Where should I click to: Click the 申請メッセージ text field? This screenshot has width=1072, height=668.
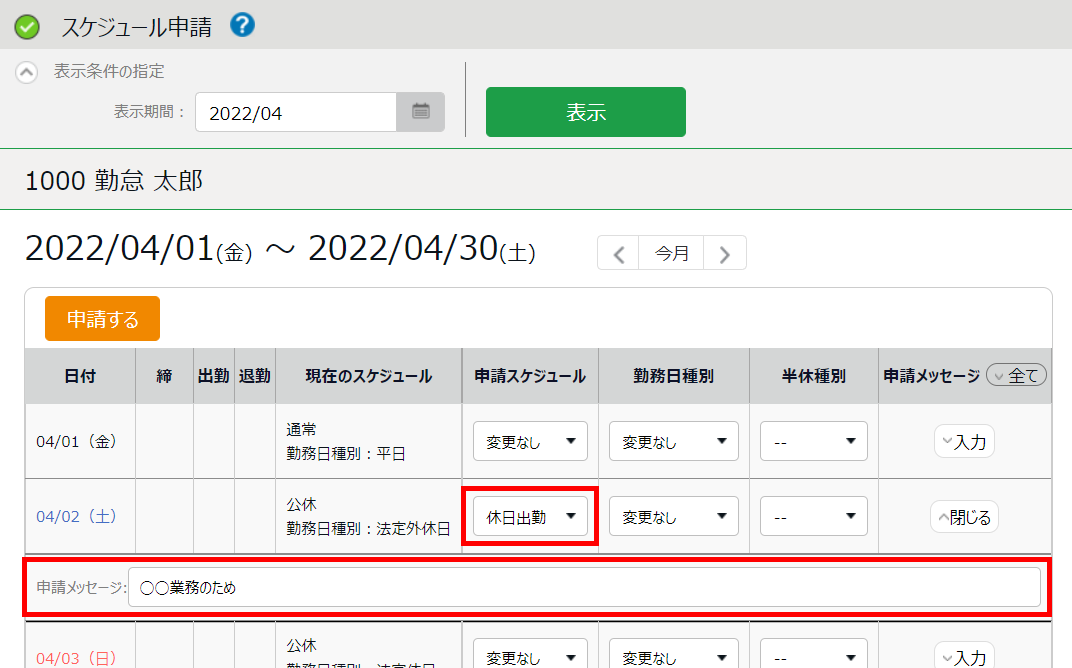pos(584,588)
